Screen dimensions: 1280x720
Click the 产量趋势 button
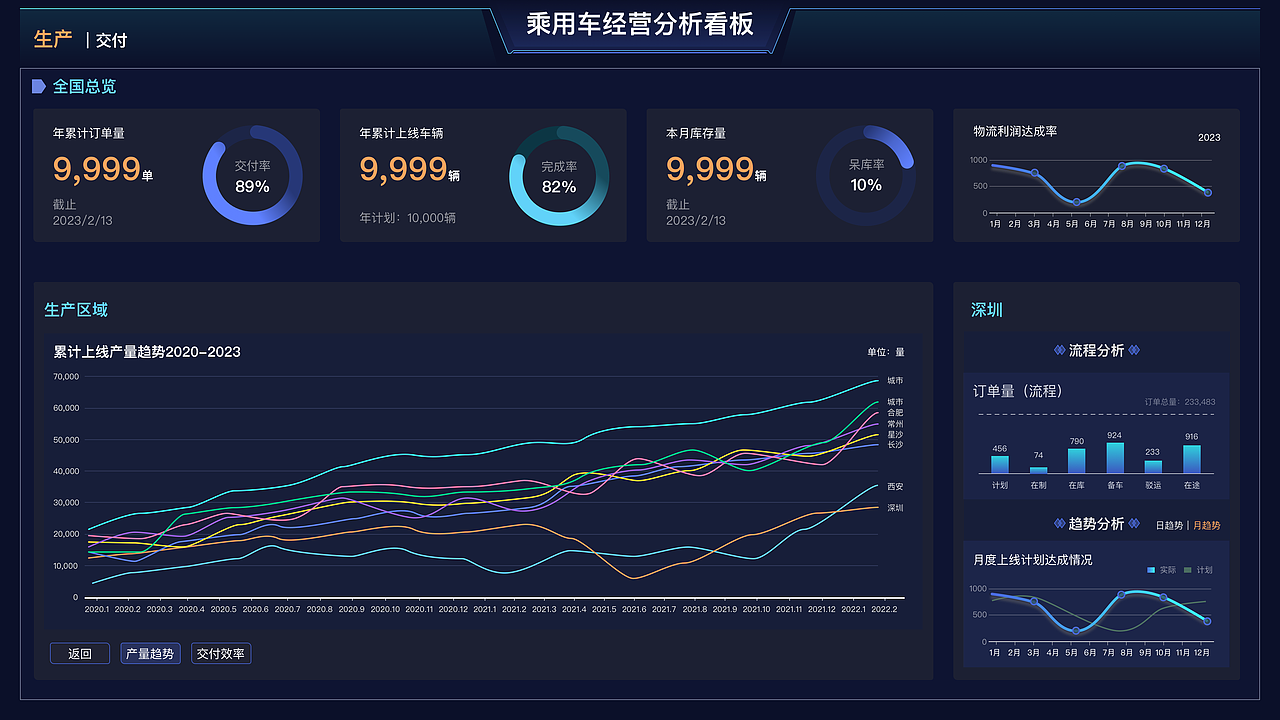coord(150,653)
